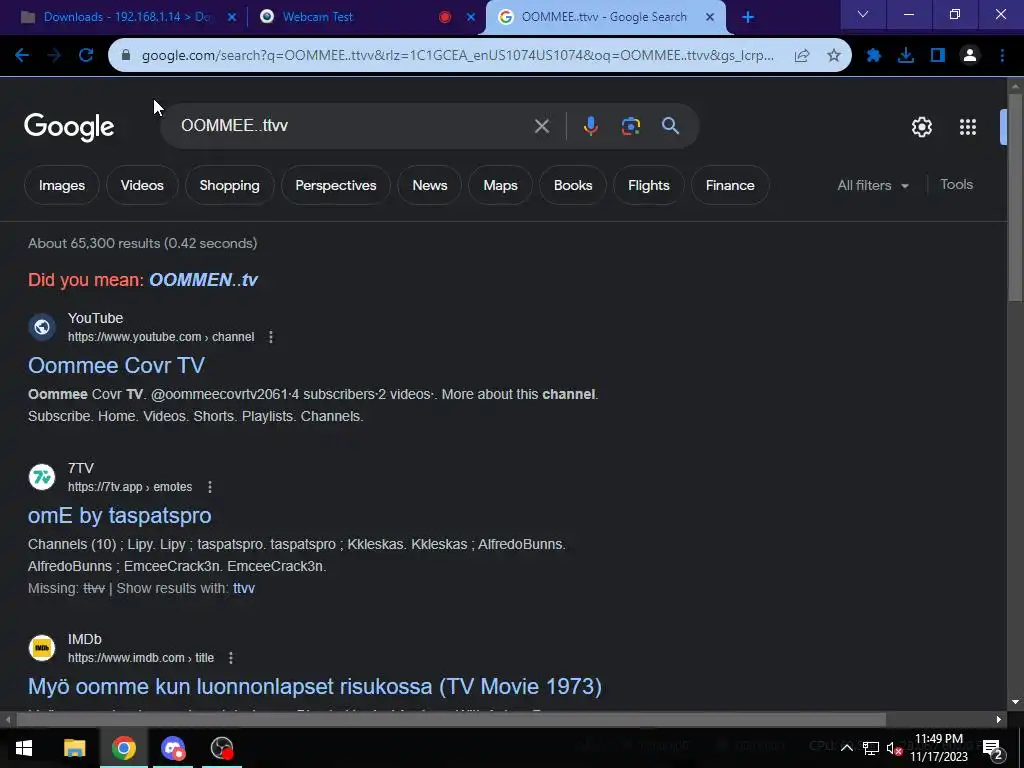
Task: Open the taskbar clock showing 11:49 PM
Action: pos(939,748)
